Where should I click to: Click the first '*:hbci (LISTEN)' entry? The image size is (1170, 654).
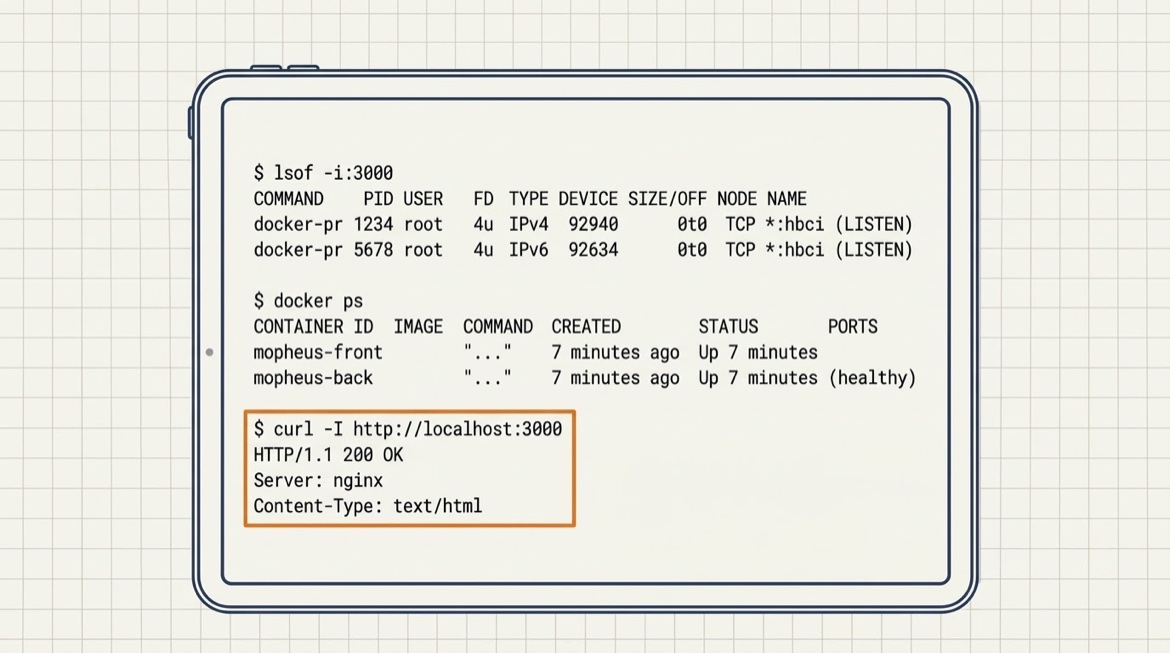click(839, 225)
